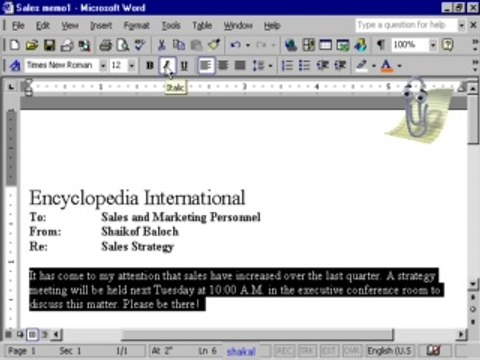The width and height of the screenshot is (480, 360).
Task: Switch to Normal view button
Action: 9,334
